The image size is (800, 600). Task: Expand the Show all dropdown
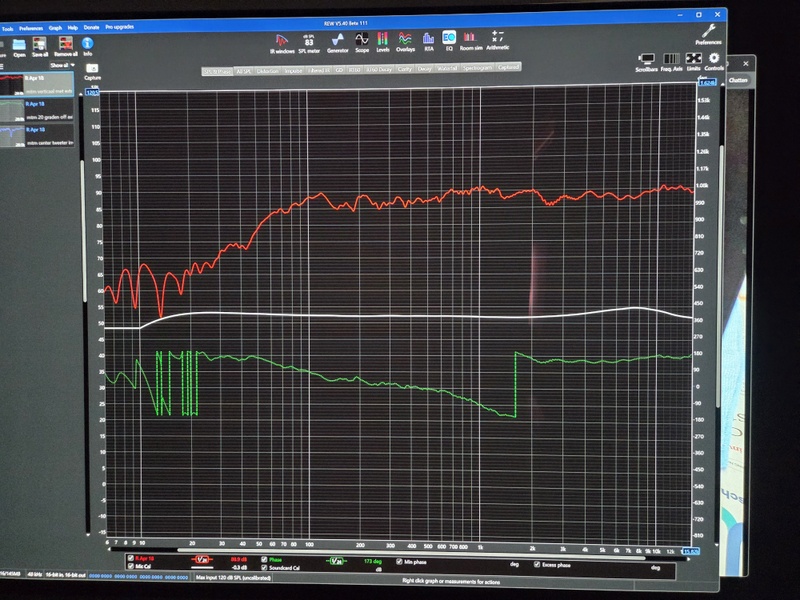[62, 65]
